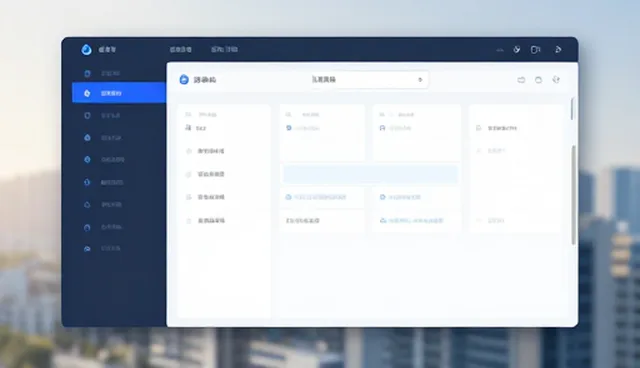The width and height of the screenshot is (640, 368).
Task: Click the person icon in the third card
Action: [382, 128]
